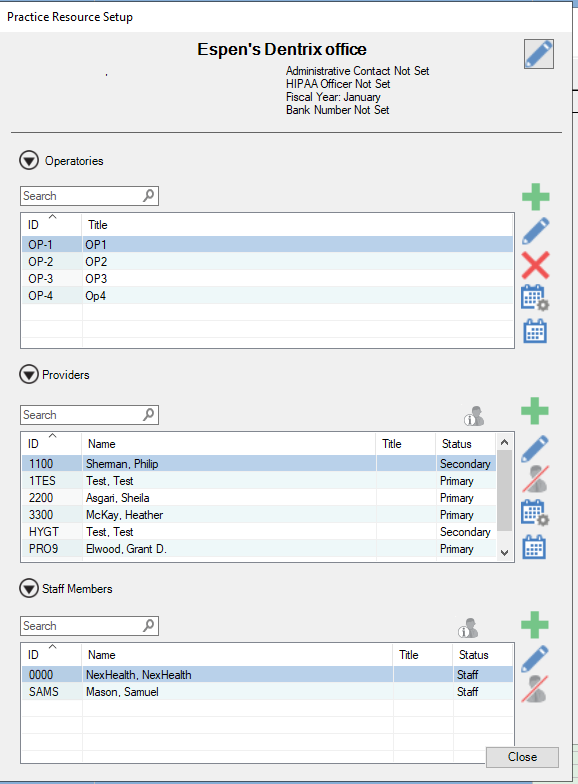
Task: Inactivate provider using crossed-out person icon
Action: 535,478
